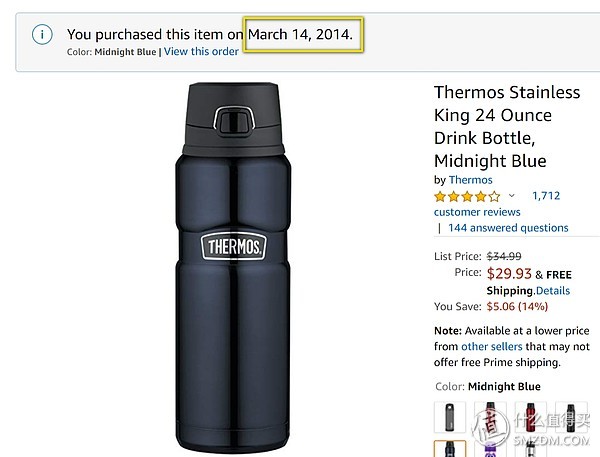
Task: Select the highlighted Midnight Blue swatch
Action: tap(450, 449)
